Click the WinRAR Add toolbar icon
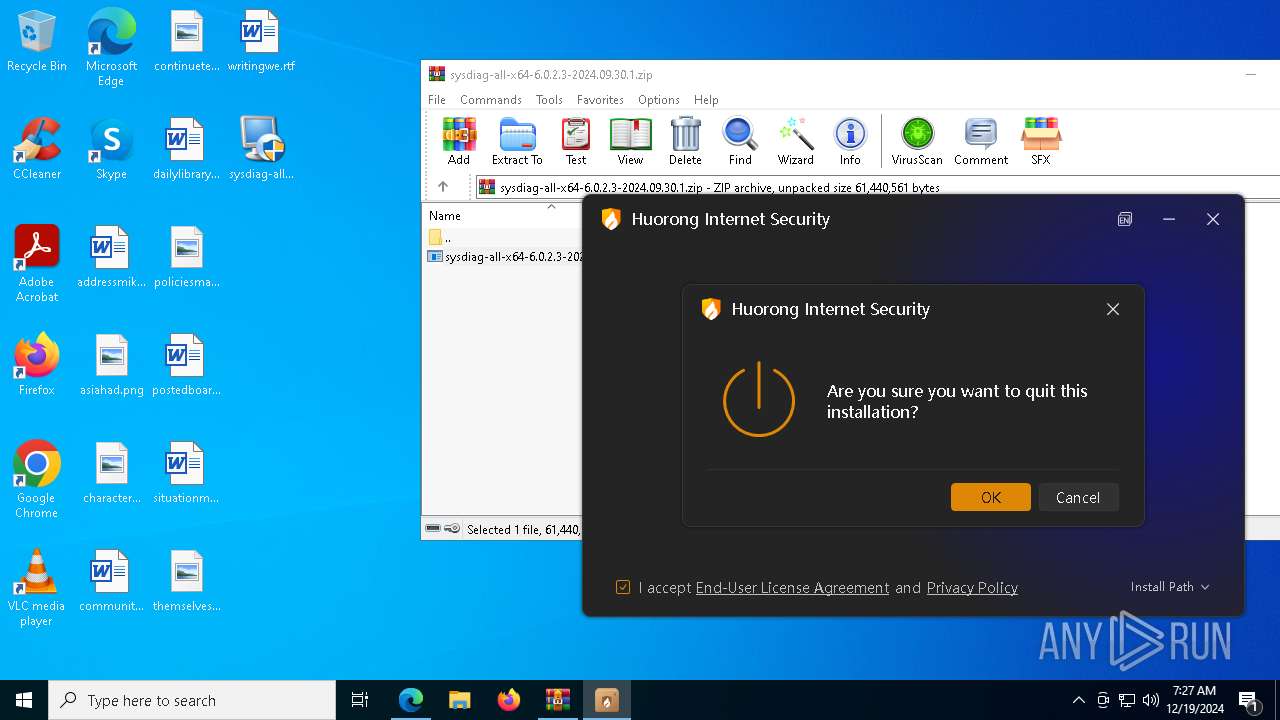The width and height of the screenshot is (1280, 720). click(459, 141)
